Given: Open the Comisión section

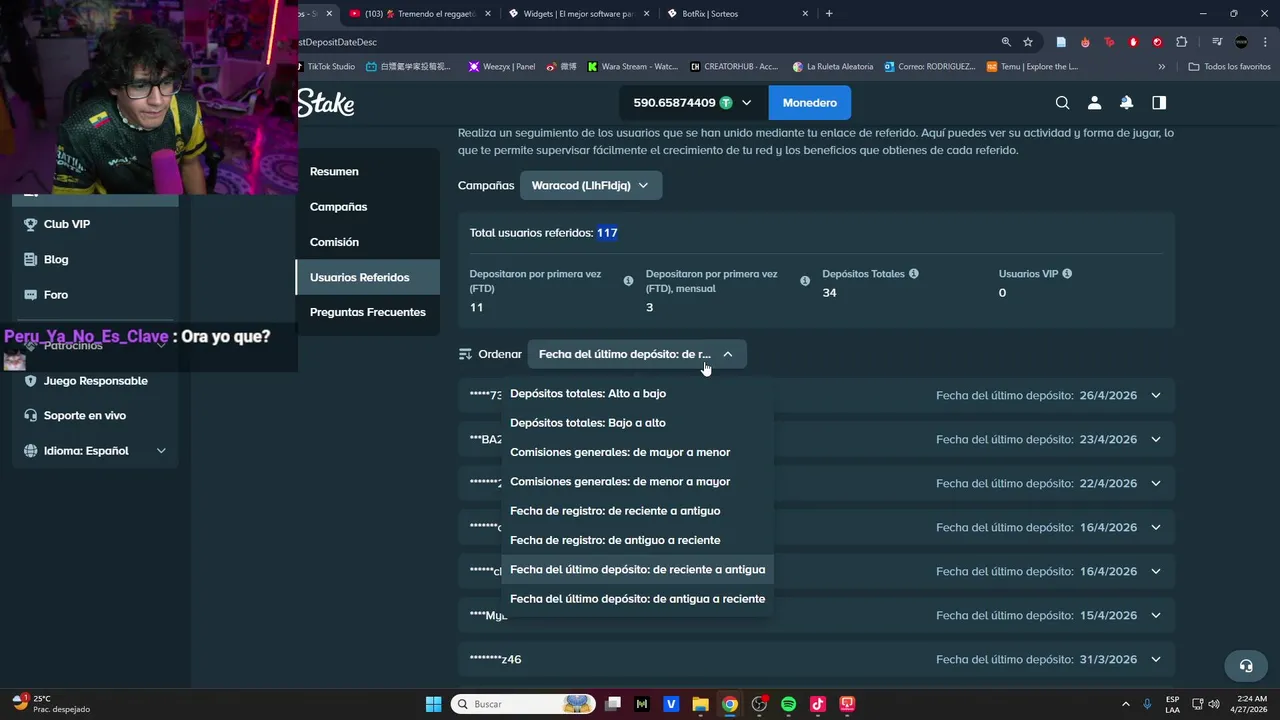Looking at the screenshot, I should tap(368, 242).
